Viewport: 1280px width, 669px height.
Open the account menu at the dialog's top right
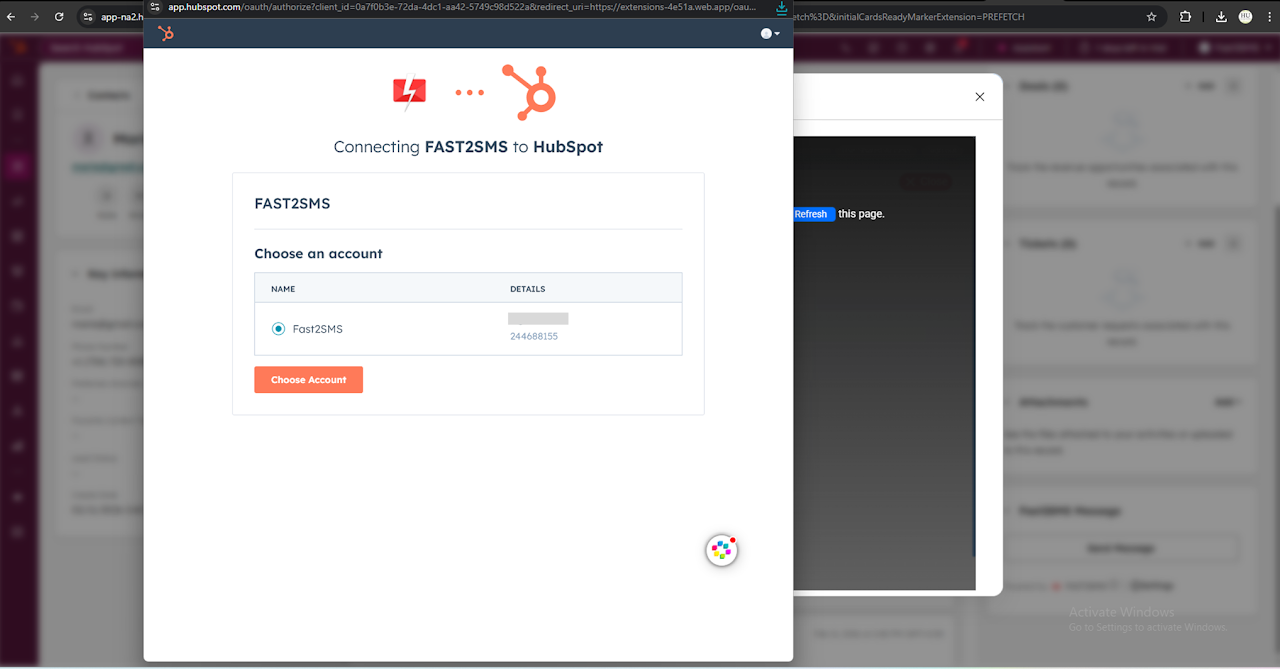[768, 33]
